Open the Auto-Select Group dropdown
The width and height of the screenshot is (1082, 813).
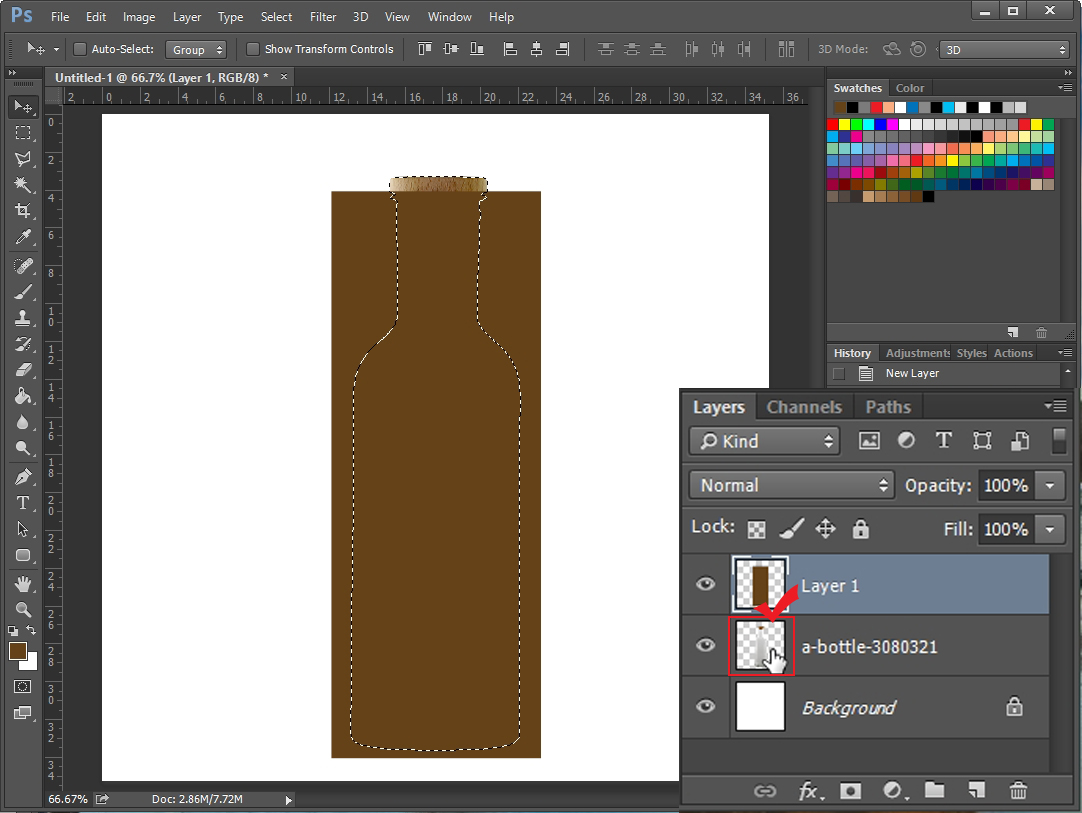[x=196, y=50]
